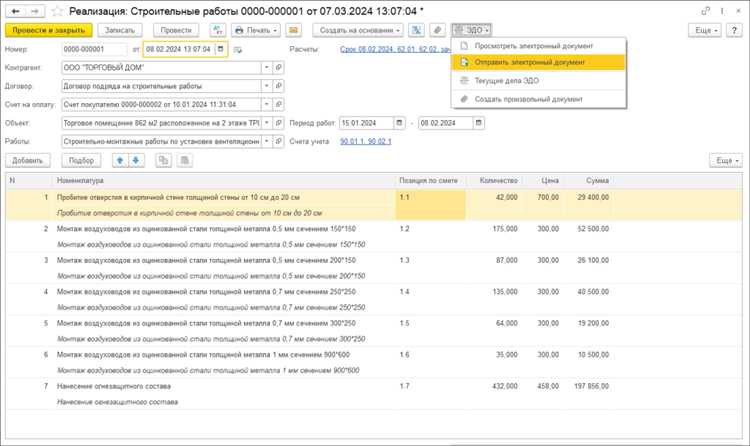Click the Провести button

point(176,30)
